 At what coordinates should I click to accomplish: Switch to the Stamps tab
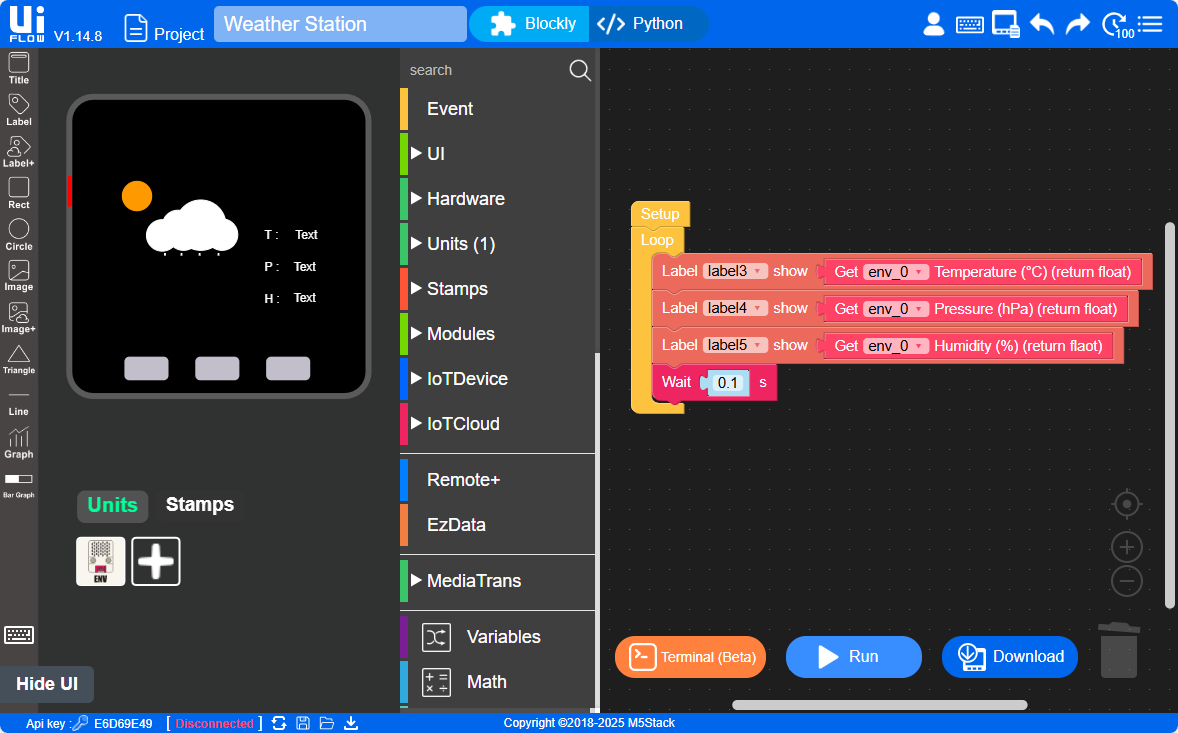pyautogui.click(x=200, y=505)
